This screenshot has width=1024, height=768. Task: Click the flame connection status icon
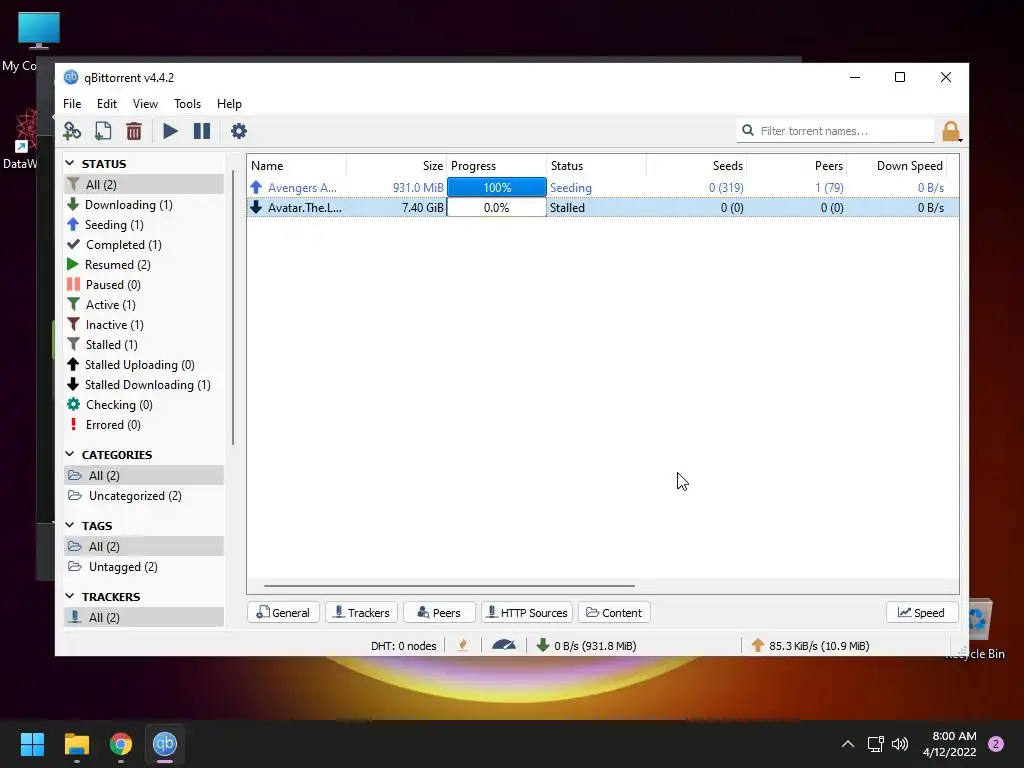point(463,645)
